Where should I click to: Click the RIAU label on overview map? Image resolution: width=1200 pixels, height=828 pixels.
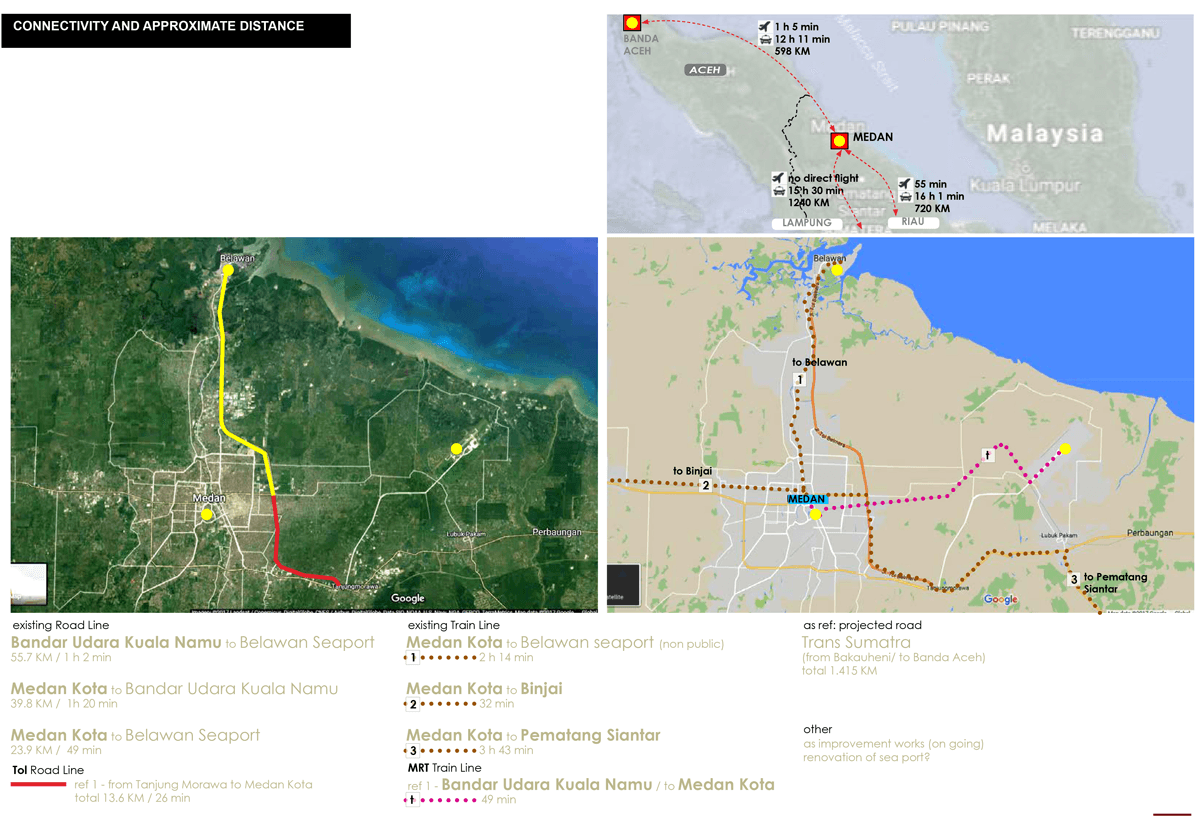(913, 222)
